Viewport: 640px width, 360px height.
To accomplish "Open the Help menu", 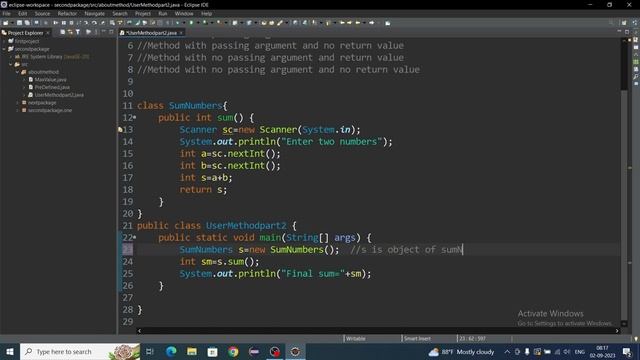I will coord(207,13).
